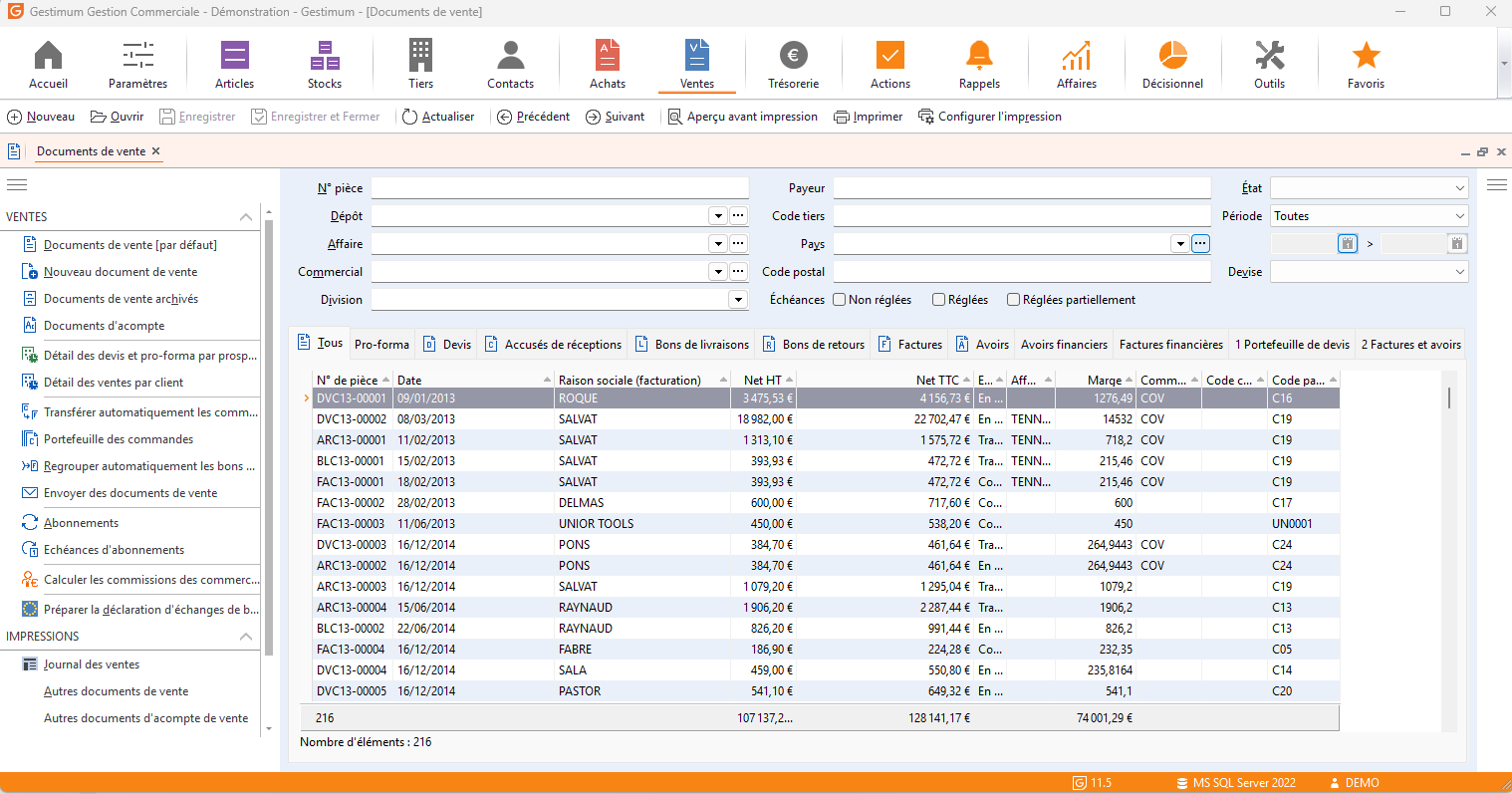Open Abonnements in the sidebar
Screen dimensions: 1512x794
click(81, 523)
